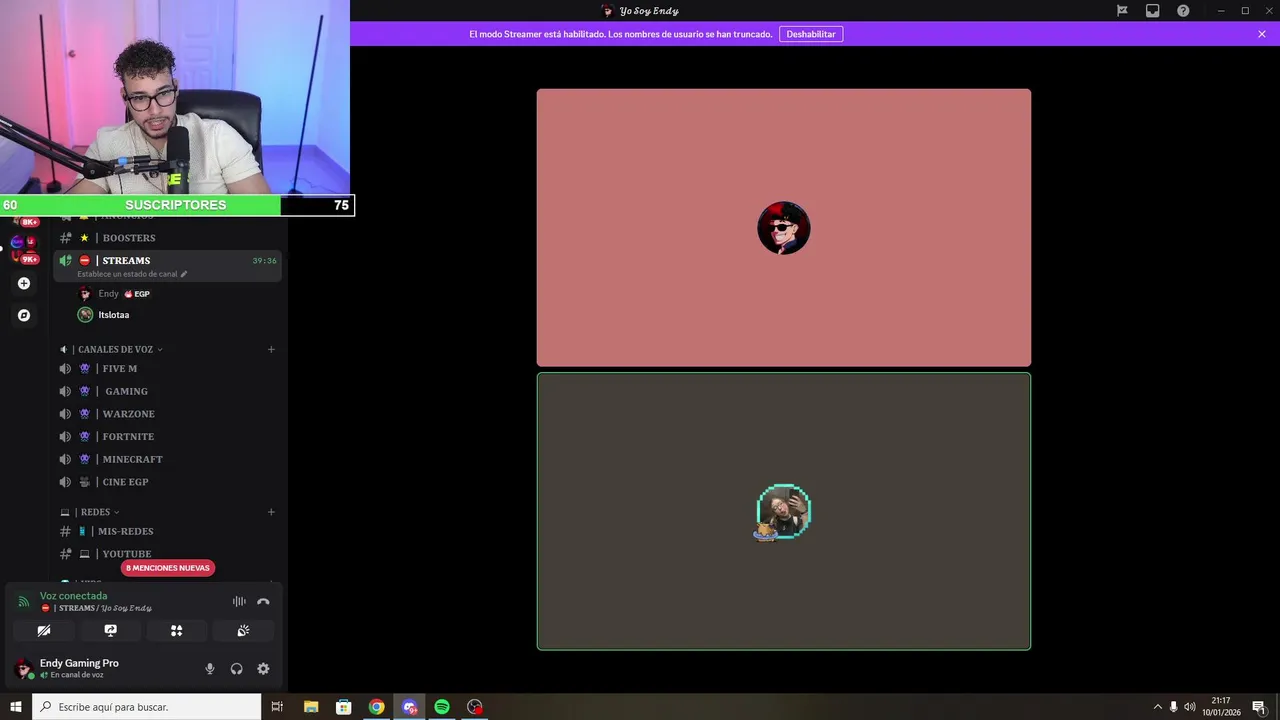Open the Discord help icon

coord(1183,11)
